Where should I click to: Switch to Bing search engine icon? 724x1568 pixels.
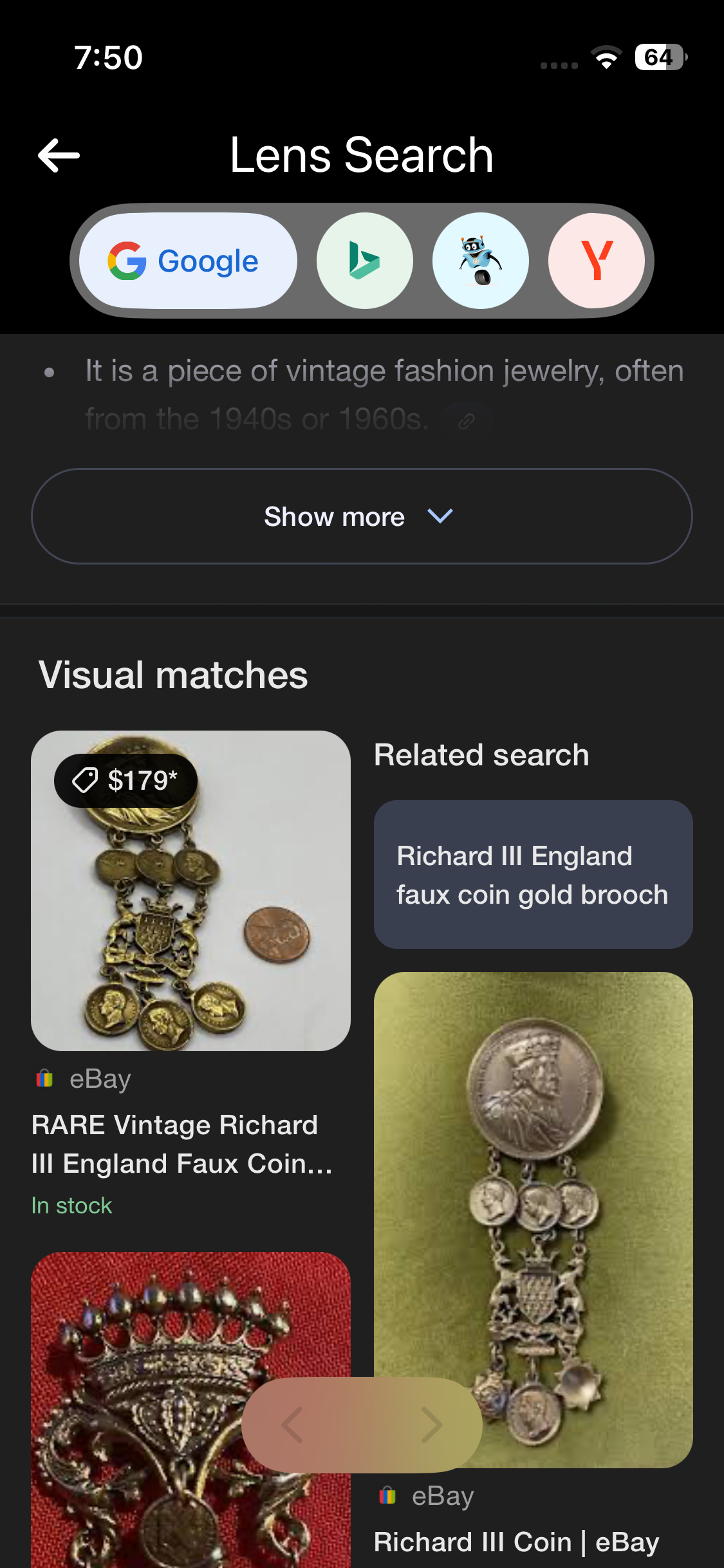coord(364,261)
